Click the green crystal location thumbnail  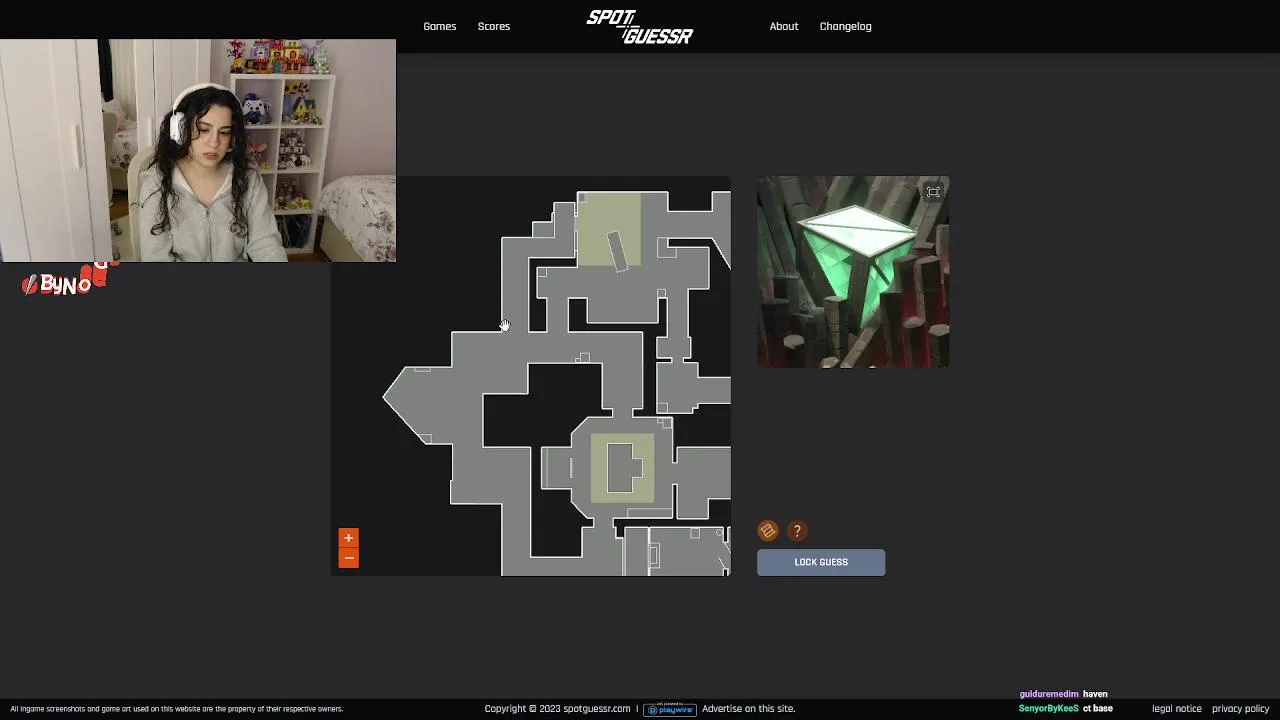point(853,272)
